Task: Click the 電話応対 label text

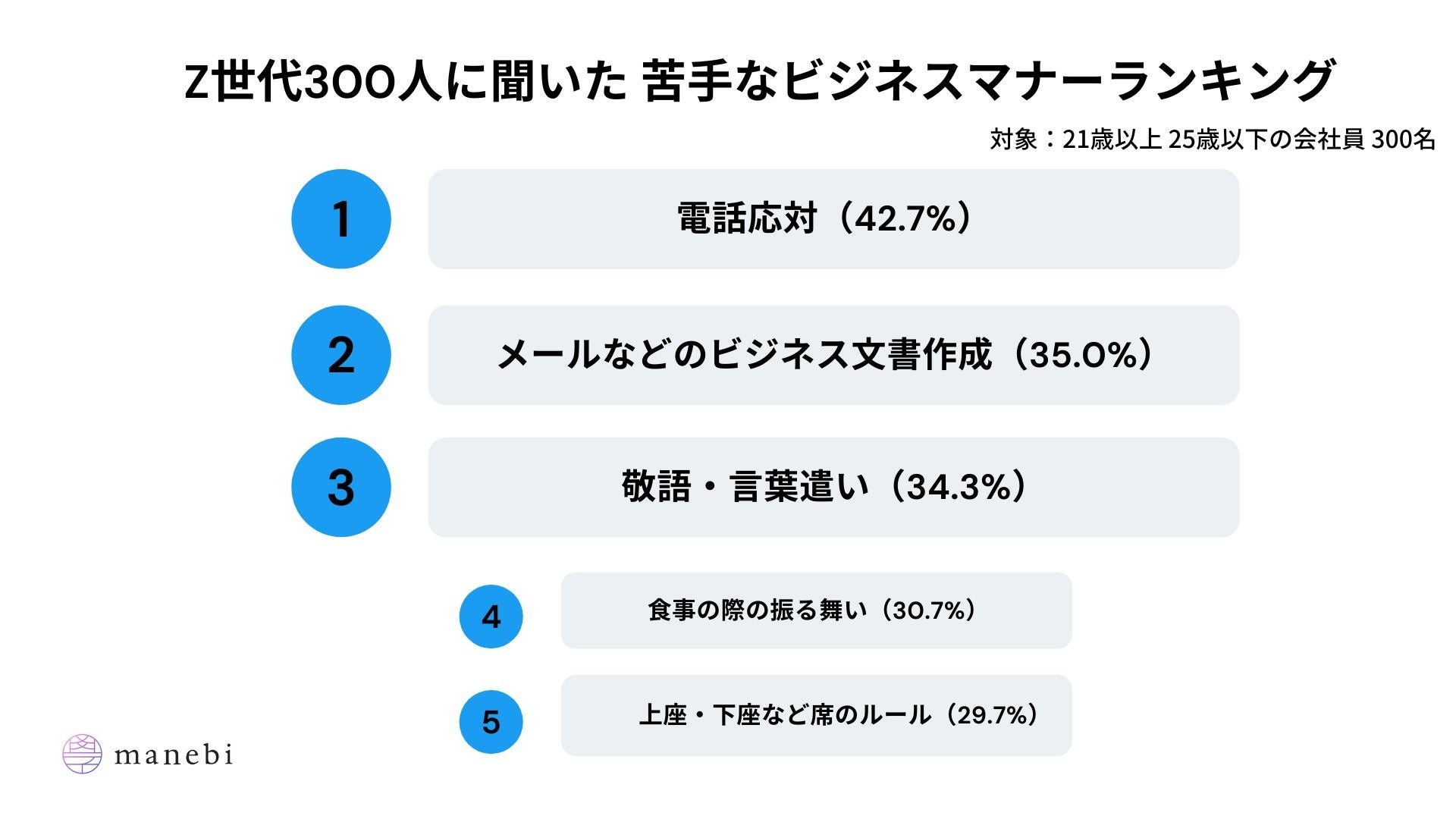Action: click(x=747, y=219)
